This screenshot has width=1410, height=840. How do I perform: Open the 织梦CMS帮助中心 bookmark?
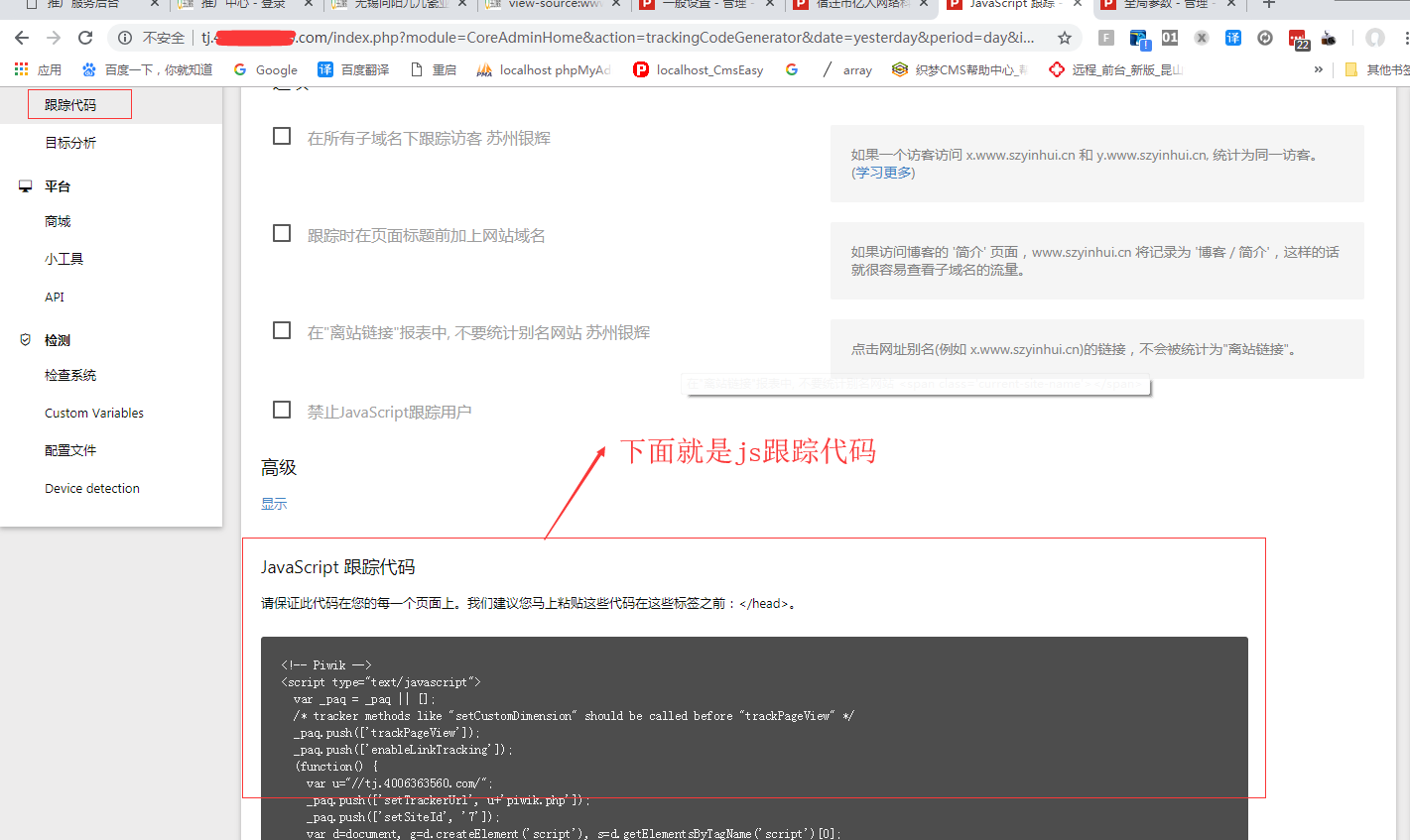click(960, 69)
